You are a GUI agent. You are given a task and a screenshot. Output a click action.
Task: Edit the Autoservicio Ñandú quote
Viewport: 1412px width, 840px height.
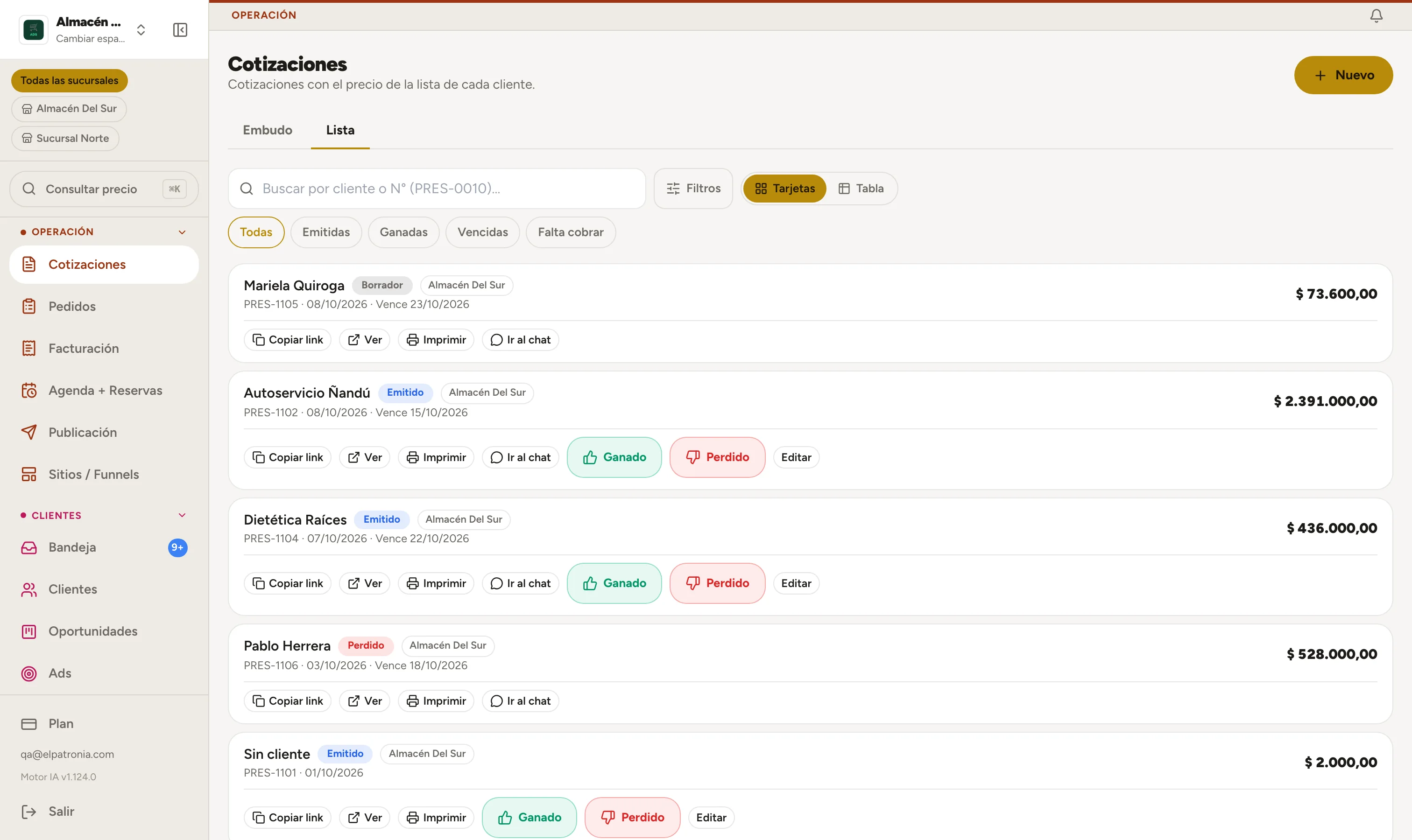pyautogui.click(x=796, y=457)
